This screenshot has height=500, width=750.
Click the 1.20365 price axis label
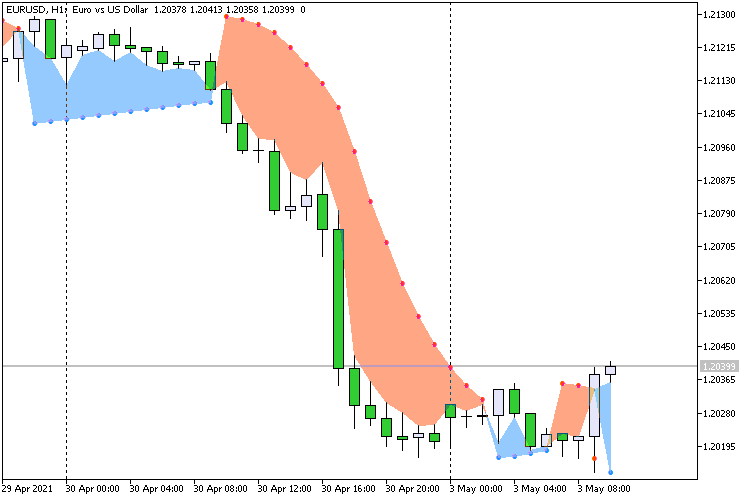(x=719, y=380)
